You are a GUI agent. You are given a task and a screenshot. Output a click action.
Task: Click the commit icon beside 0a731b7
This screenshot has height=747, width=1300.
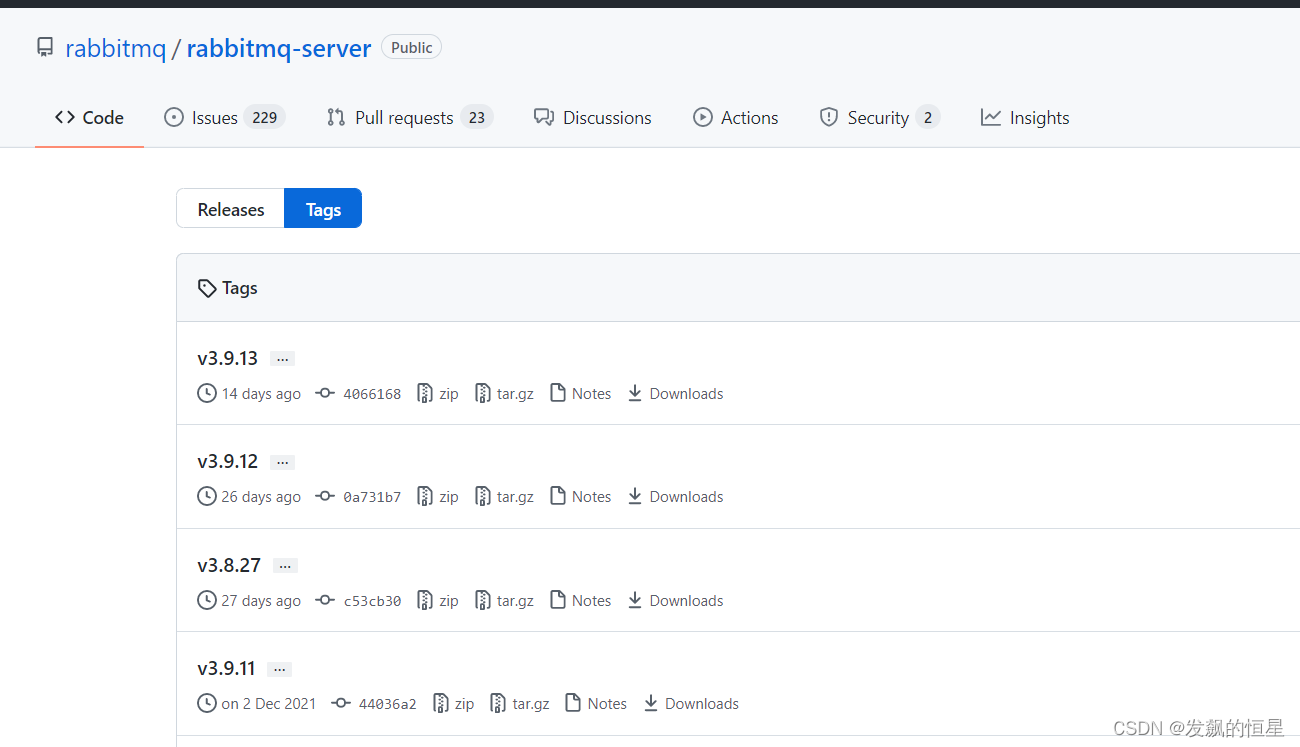325,496
